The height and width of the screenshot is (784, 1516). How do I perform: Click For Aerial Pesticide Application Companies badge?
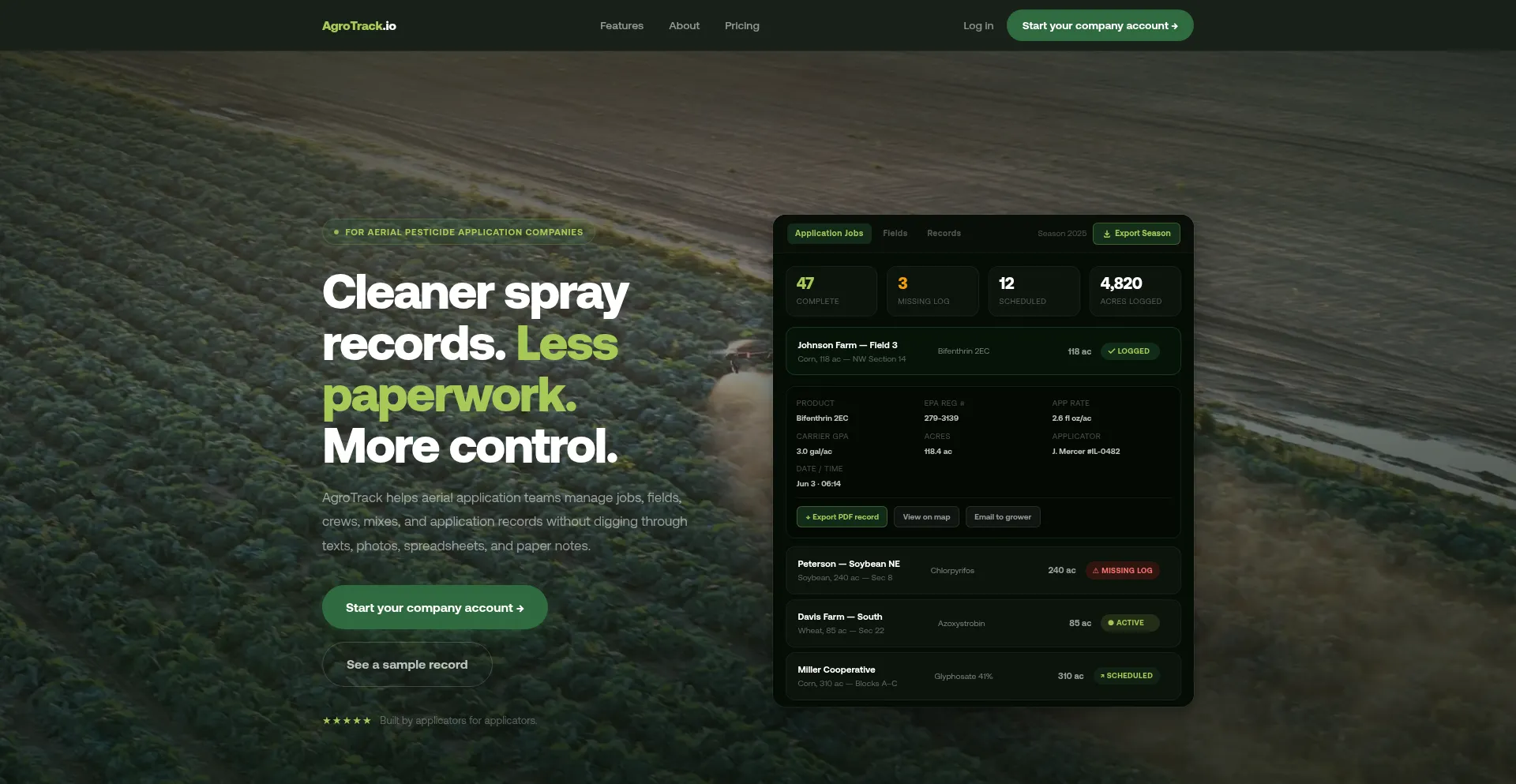click(x=459, y=232)
